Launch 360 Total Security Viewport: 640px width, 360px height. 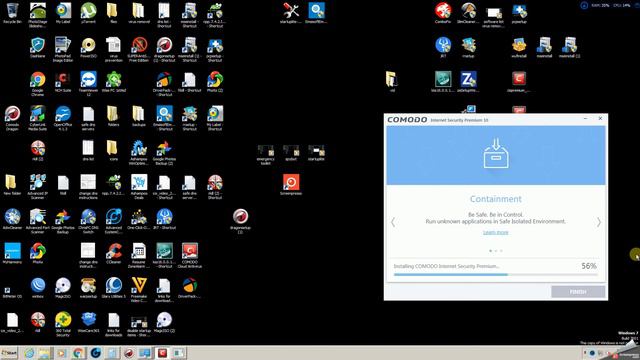[63, 324]
